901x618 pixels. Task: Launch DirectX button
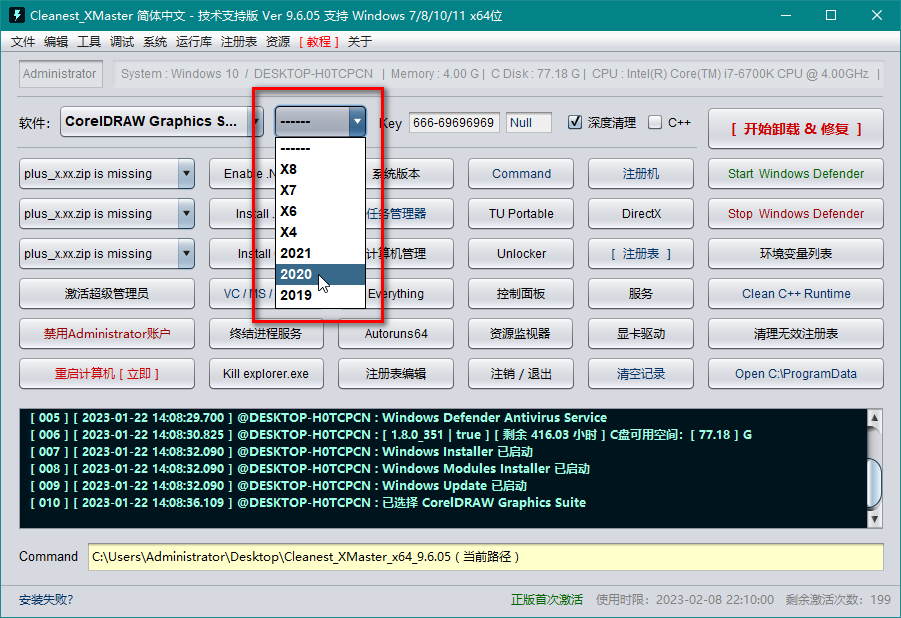(x=641, y=214)
